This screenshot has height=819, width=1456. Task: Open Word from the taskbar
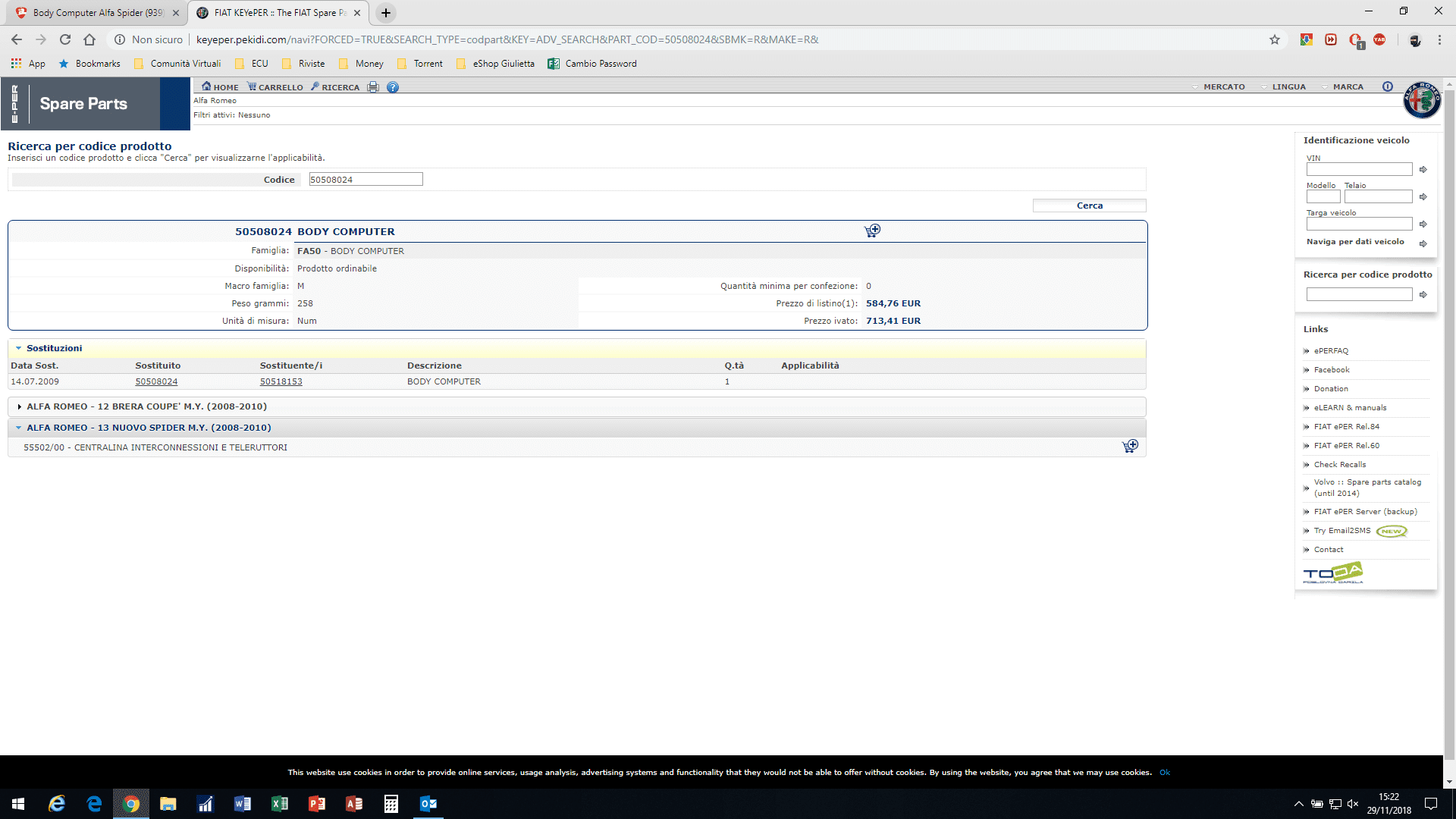click(x=242, y=804)
